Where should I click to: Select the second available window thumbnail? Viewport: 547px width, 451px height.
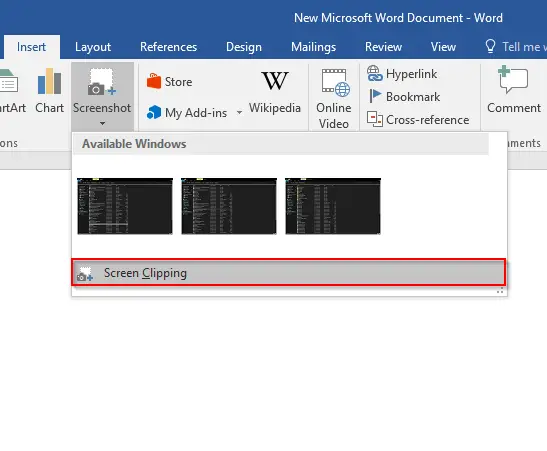[229, 206]
